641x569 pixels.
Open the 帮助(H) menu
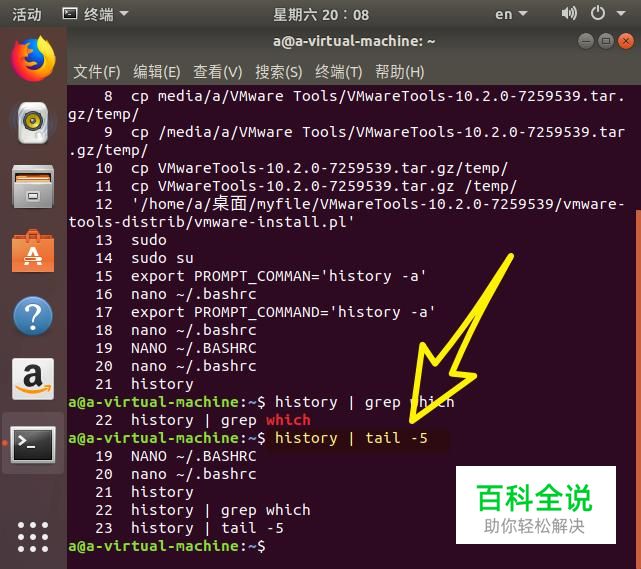click(399, 72)
